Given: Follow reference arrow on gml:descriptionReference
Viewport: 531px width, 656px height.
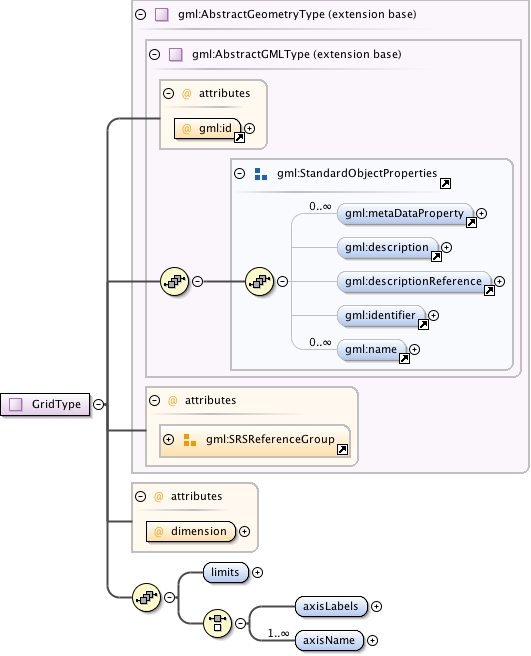Looking at the screenshot, I should point(489,290).
